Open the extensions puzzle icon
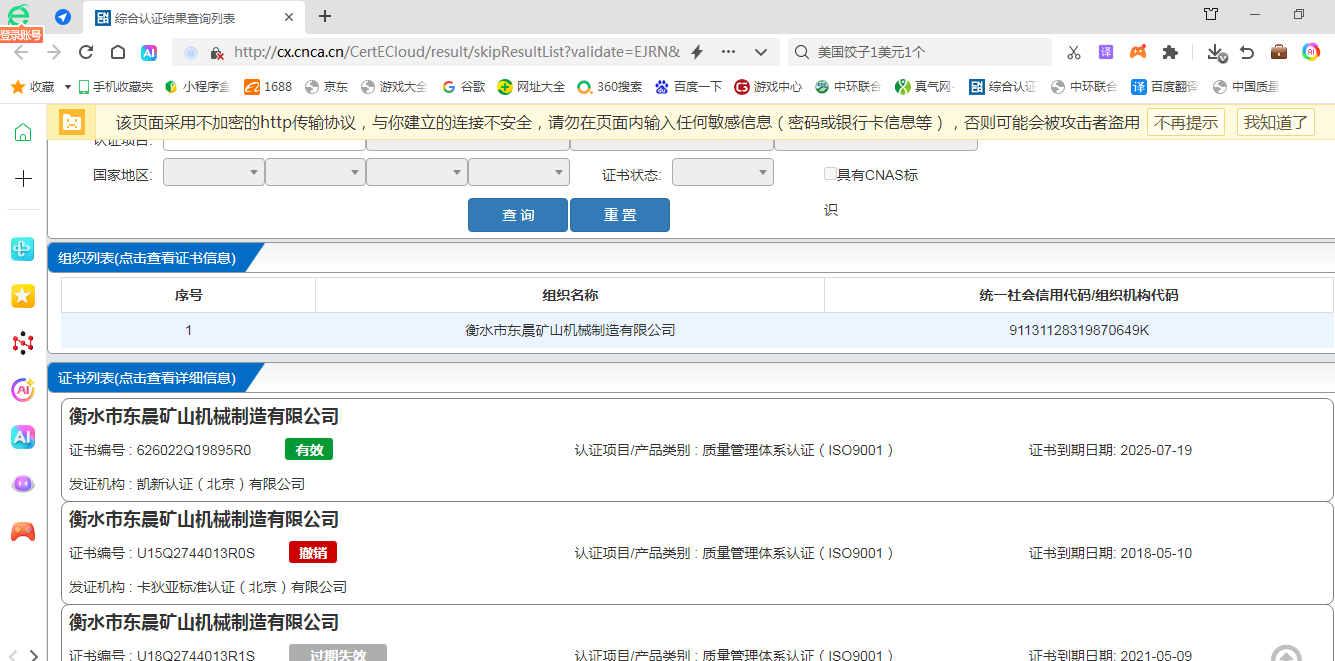The width and height of the screenshot is (1335, 661). [x=1170, y=52]
